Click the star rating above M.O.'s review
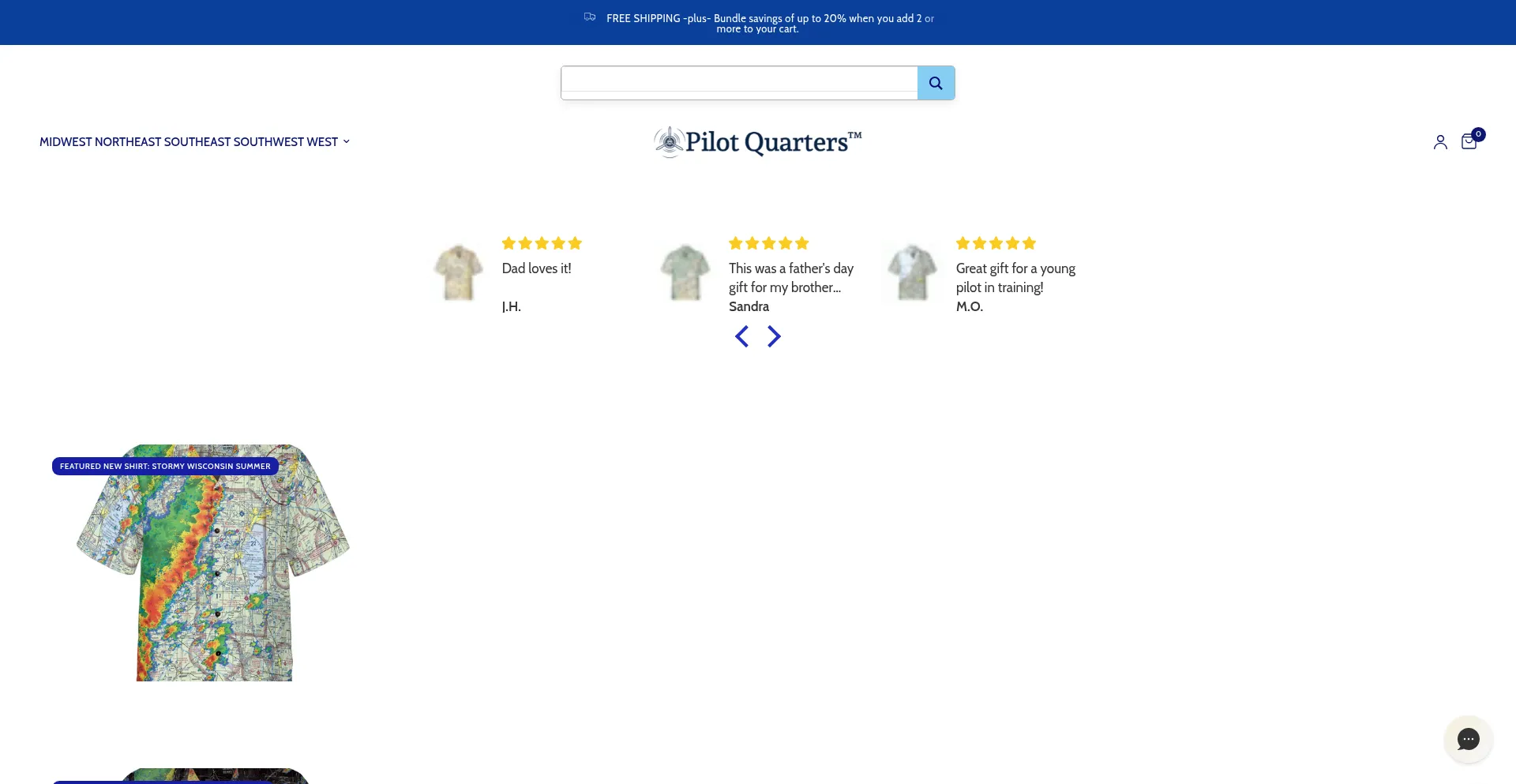Image resolution: width=1516 pixels, height=784 pixels. coord(996,243)
